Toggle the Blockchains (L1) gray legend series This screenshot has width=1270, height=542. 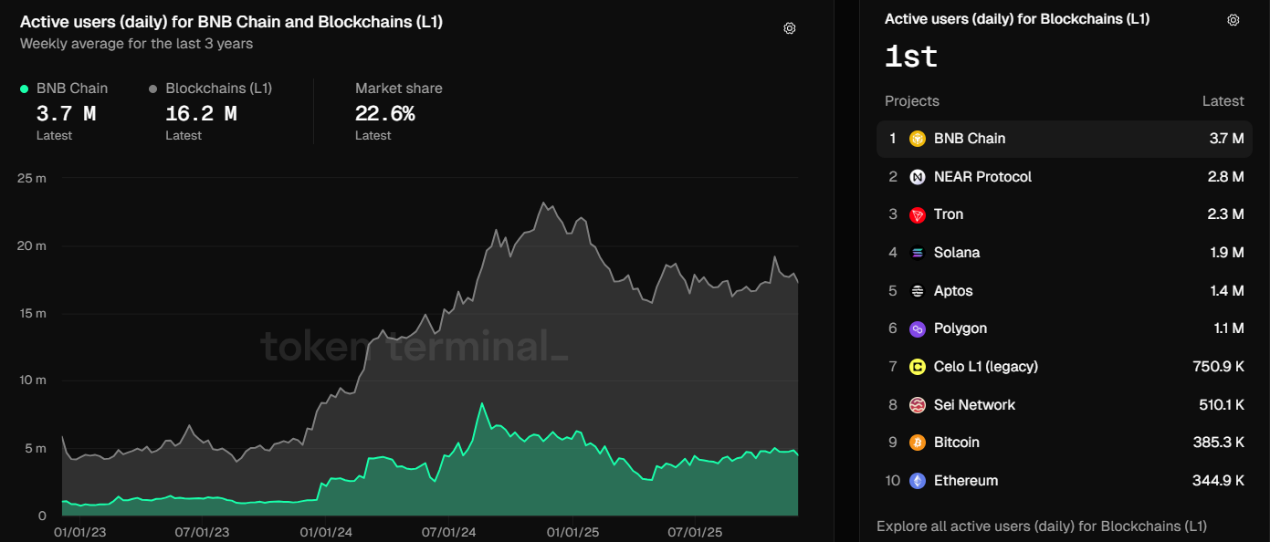click(210, 88)
